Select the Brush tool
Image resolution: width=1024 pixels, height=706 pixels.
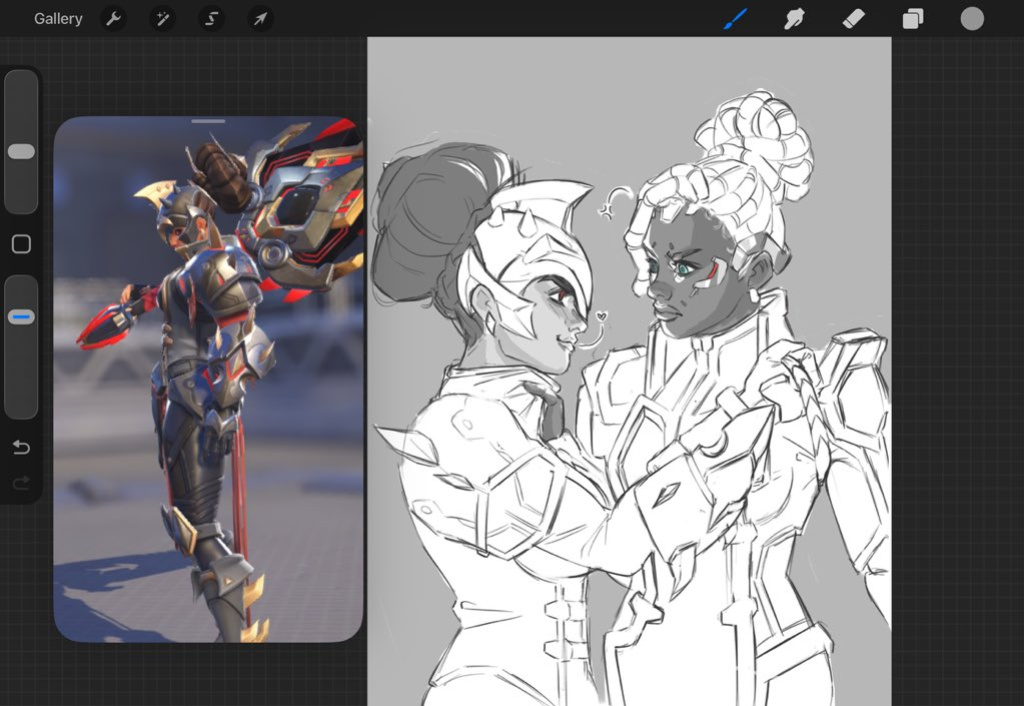point(735,19)
